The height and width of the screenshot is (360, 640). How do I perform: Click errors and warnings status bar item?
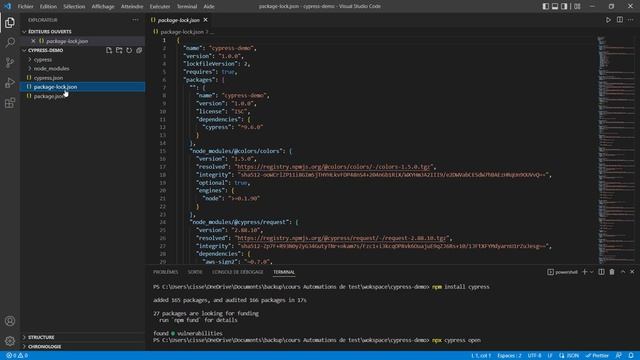(x=17, y=356)
